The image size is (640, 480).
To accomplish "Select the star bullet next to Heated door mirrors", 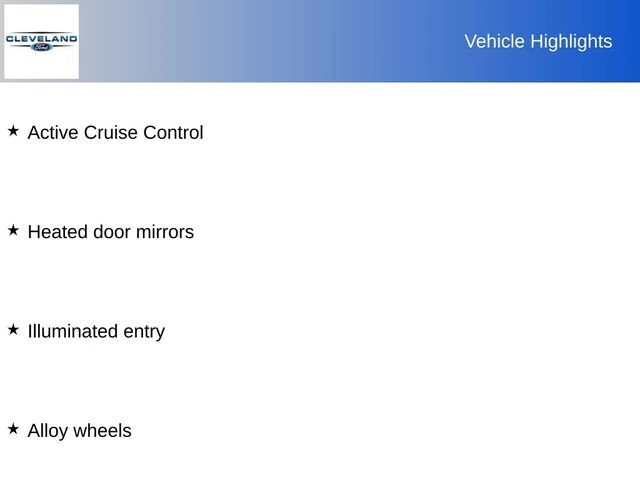I will (x=13, y=230).
